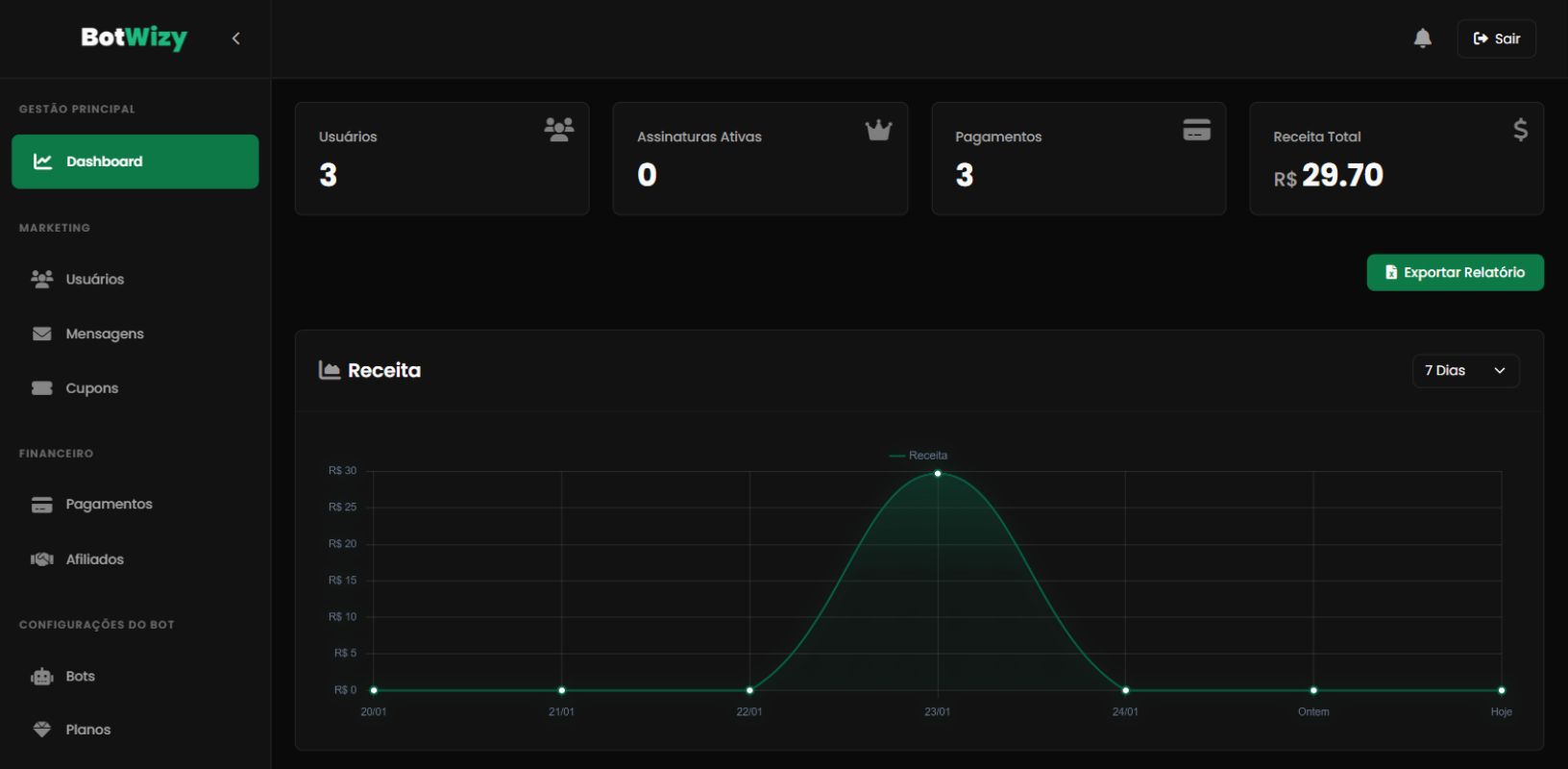The image size is (1568, 769).
Task: Click the CONFIGURAÇÕES DO BOT heading
Action: [97, 625]
